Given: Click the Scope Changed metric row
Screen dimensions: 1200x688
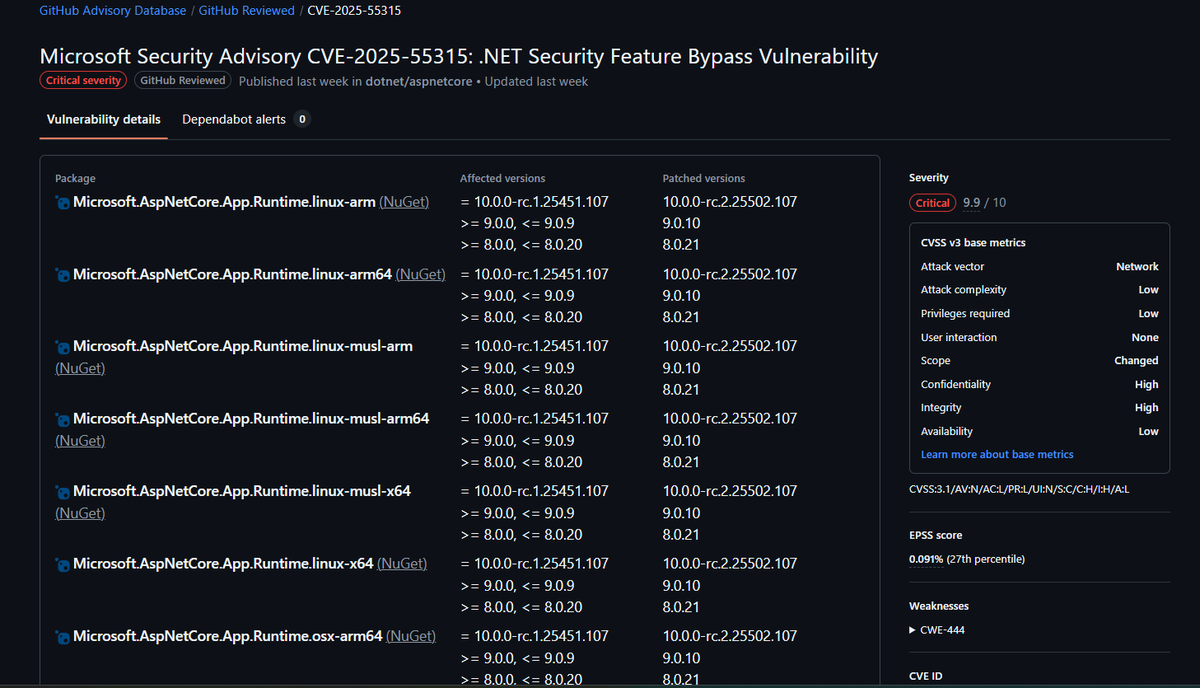Looking at the screenshot, I should [1040, 361].
